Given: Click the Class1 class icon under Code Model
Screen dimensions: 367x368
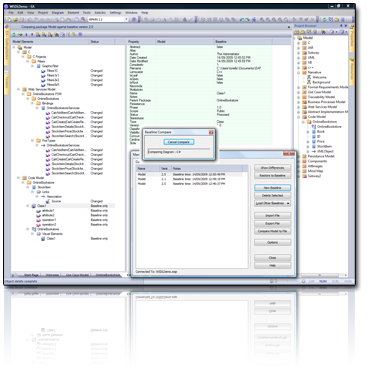Looking at the screenshot, I should (34, 206).
